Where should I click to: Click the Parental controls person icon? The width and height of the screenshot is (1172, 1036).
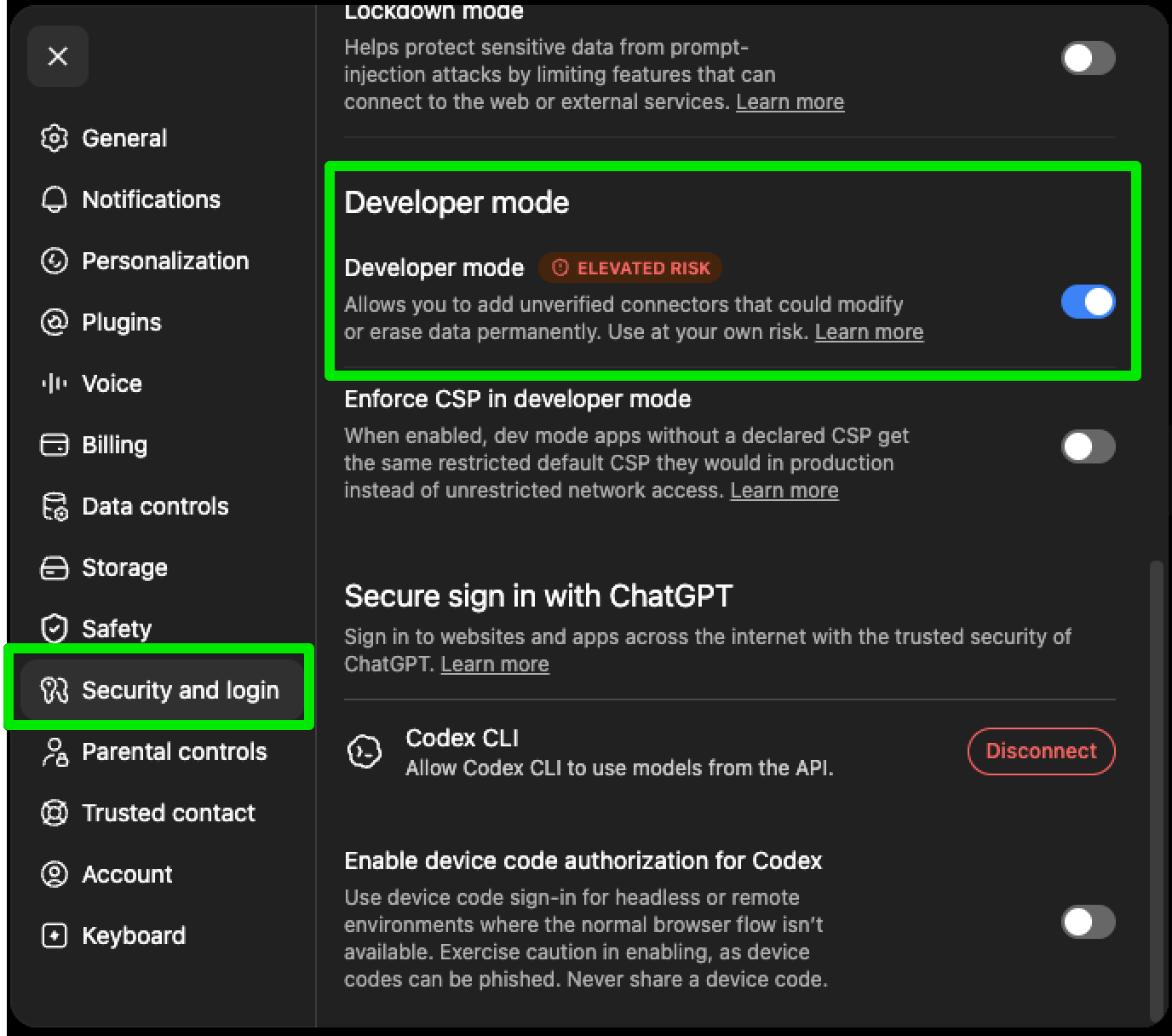tap(55, 751)
